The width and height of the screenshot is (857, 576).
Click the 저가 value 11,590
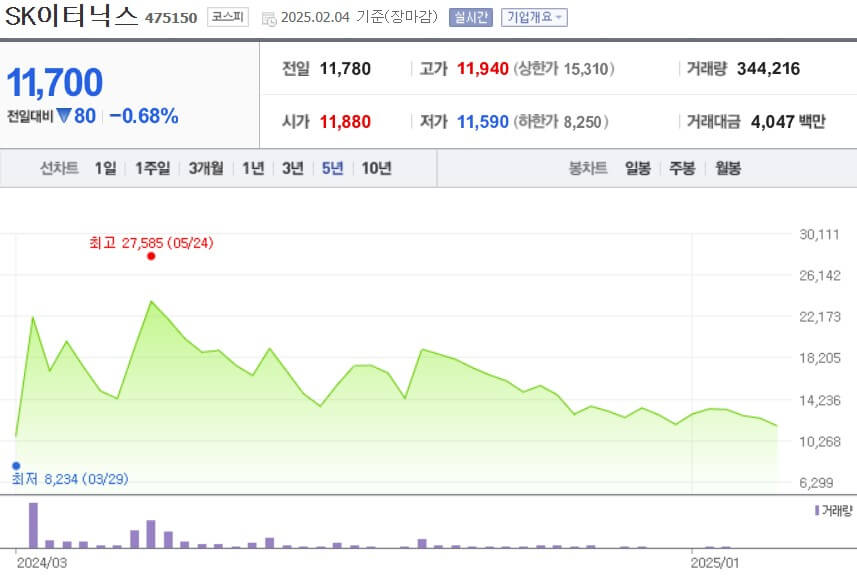click(x=483, y=121)
